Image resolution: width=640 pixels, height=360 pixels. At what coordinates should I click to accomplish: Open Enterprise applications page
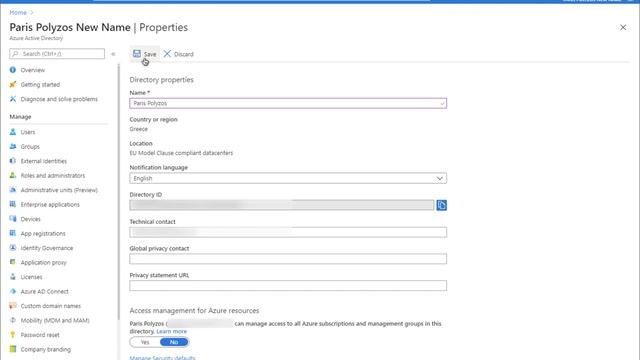pos(50,204)
